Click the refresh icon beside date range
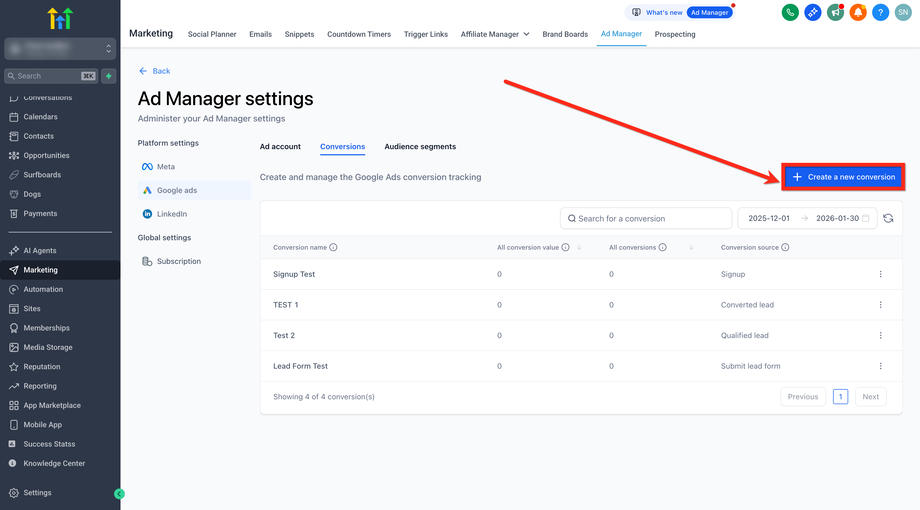Viewport: 920px width, 510px height. click(888, 218)
